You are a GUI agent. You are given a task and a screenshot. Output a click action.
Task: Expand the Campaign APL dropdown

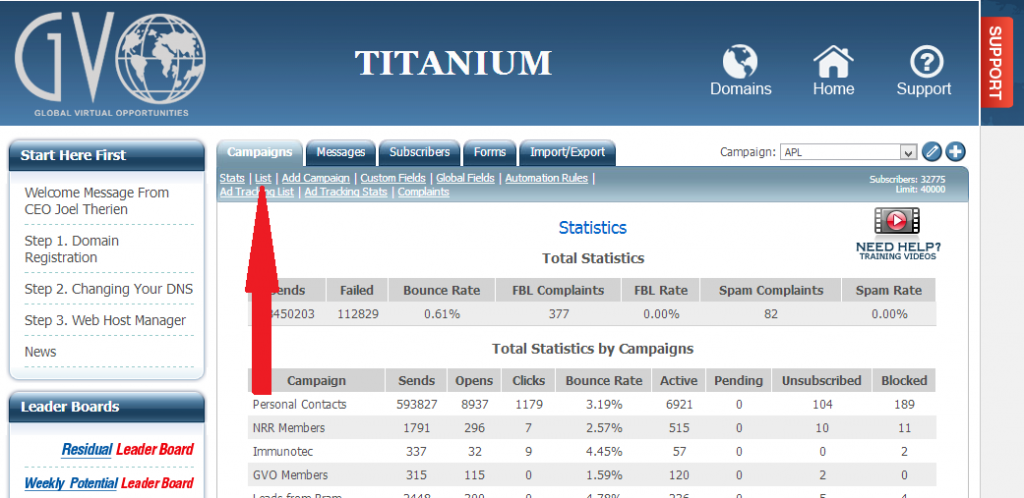pos(907,152)
